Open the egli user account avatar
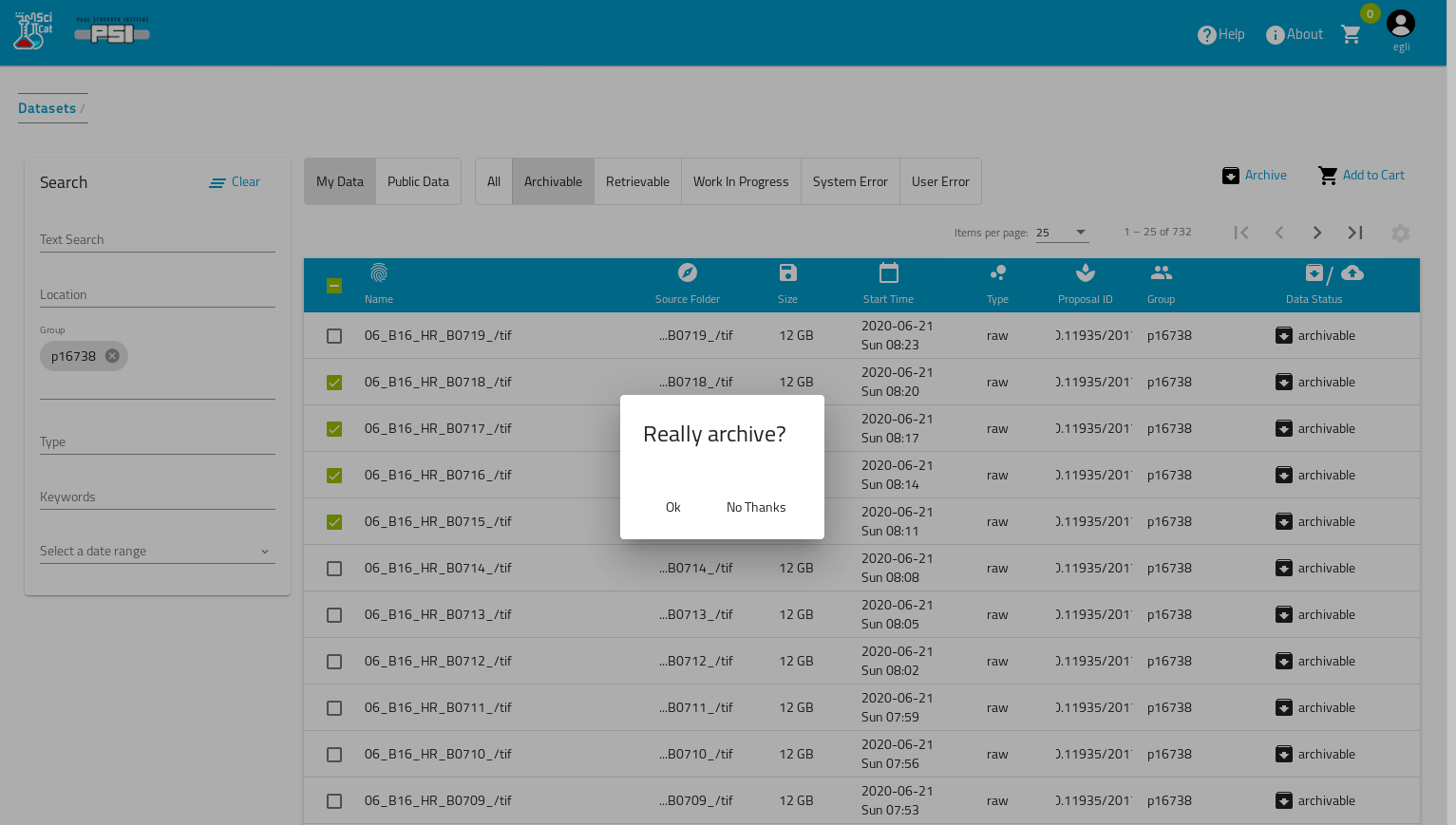The width and height of the screenshot is (1456, 825). pyautogui.click(x=1401, y=24)
